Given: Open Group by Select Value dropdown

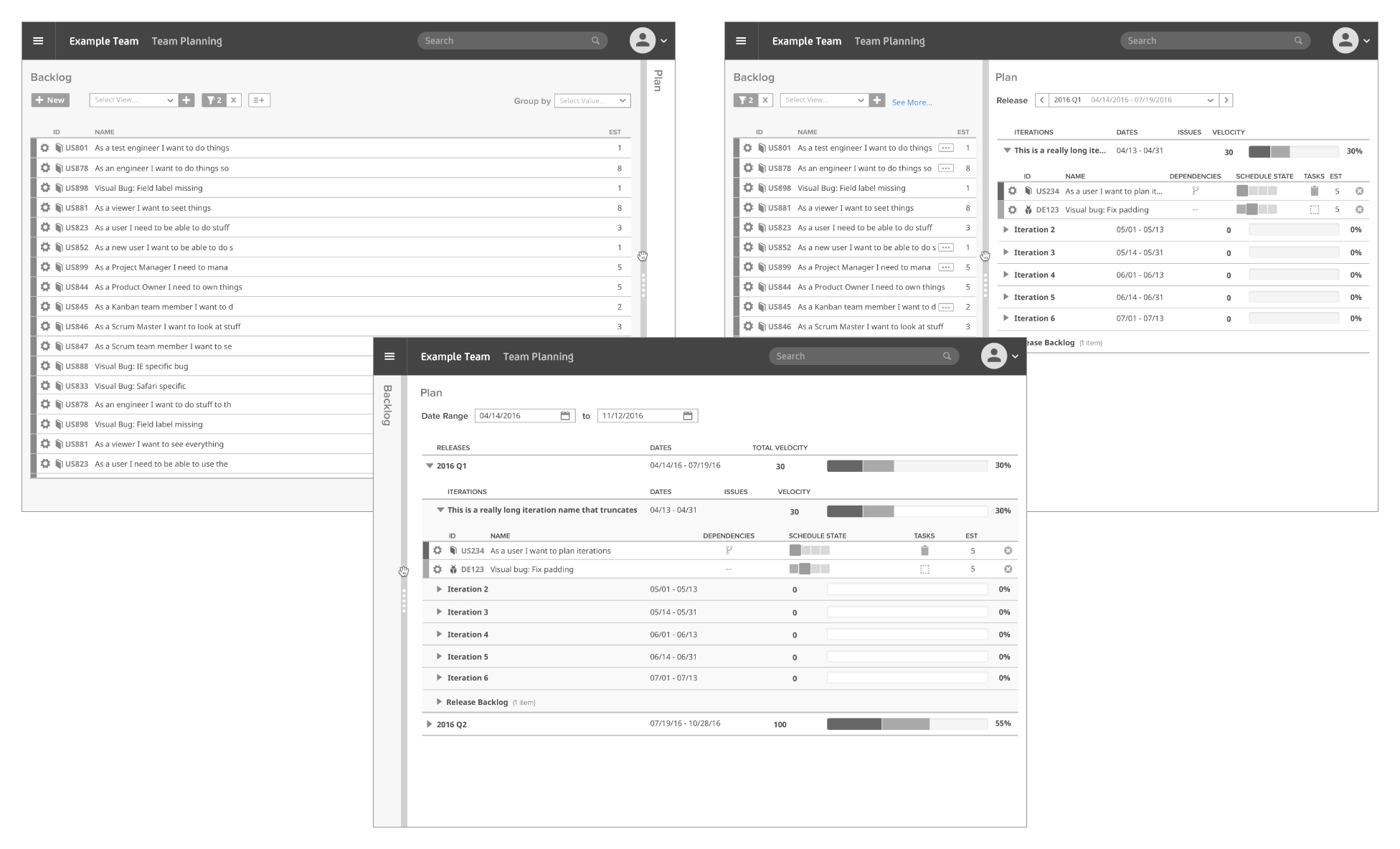Looking at the screenshot, I should click(x=592, y=101).
